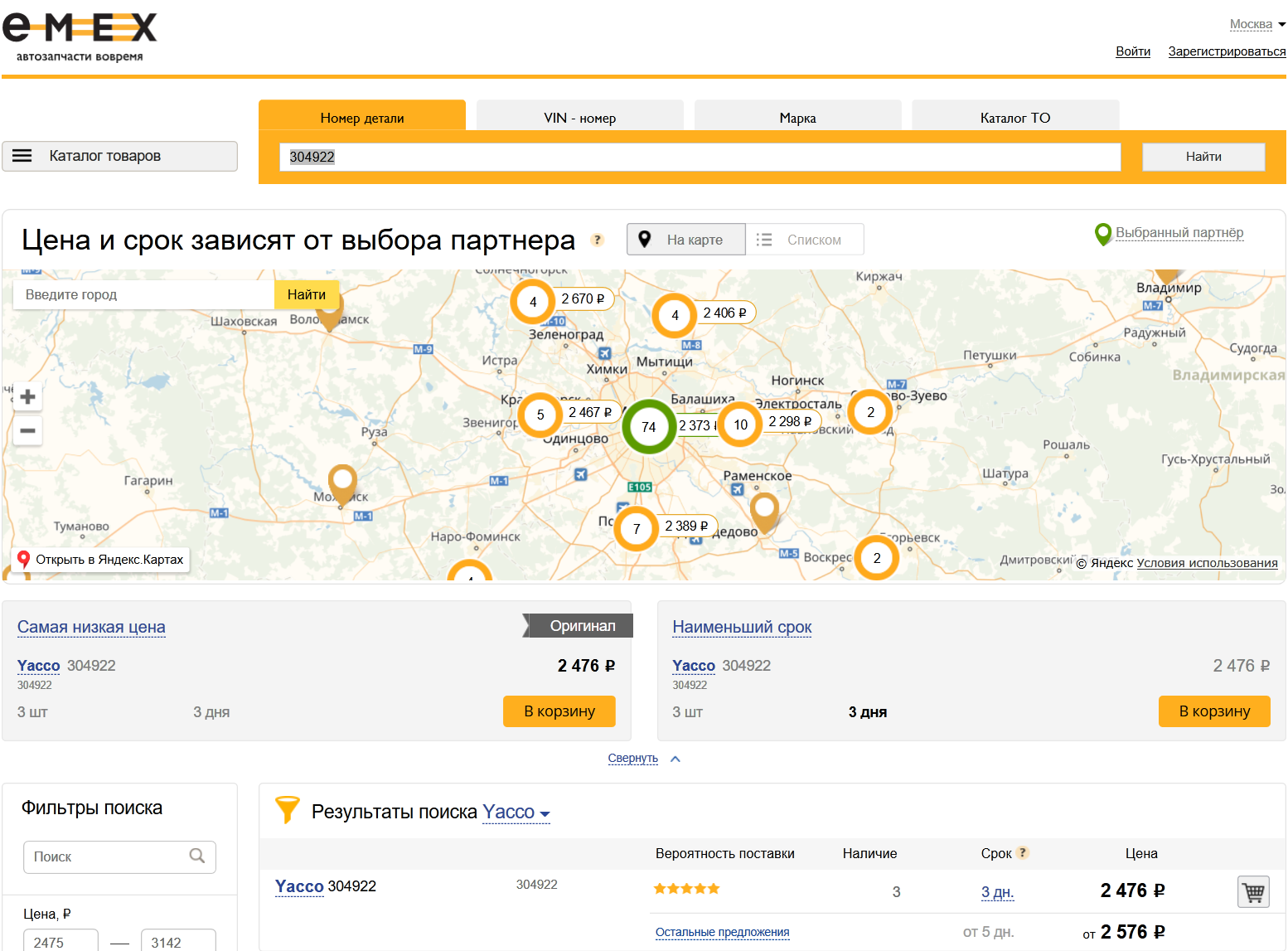1288x951 pixels.
Task: Focus the Введите город field
Action: [143, 294]
